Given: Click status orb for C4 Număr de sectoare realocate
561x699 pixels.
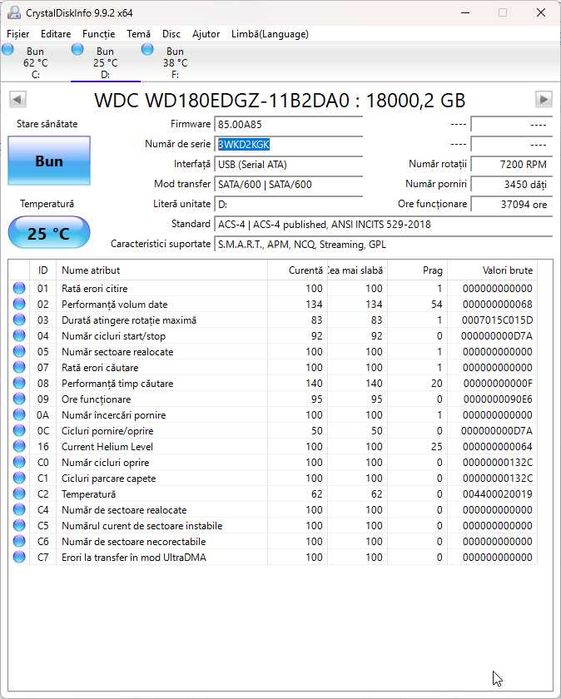Looking at the screenshot, I should coord(19,510).
